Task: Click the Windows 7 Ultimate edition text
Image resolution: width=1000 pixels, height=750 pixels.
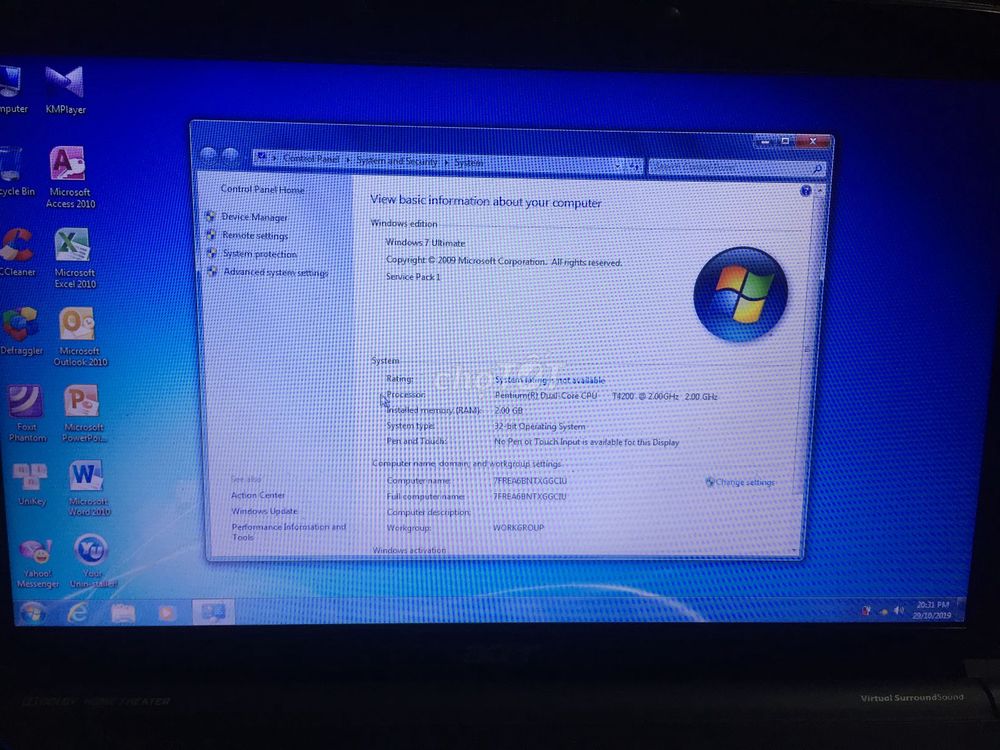Action: coord(425,243)
